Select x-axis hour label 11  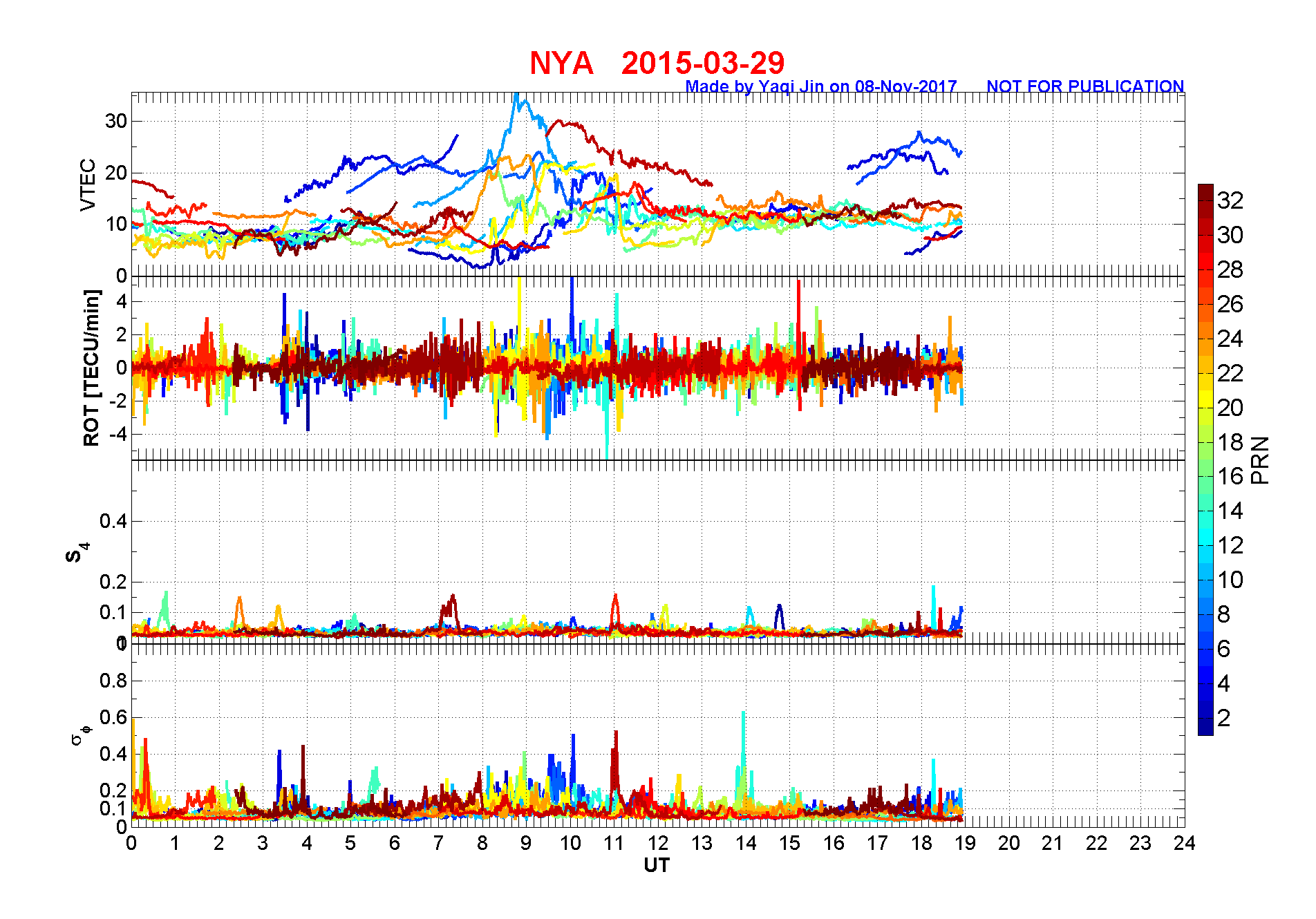point(614,843)
